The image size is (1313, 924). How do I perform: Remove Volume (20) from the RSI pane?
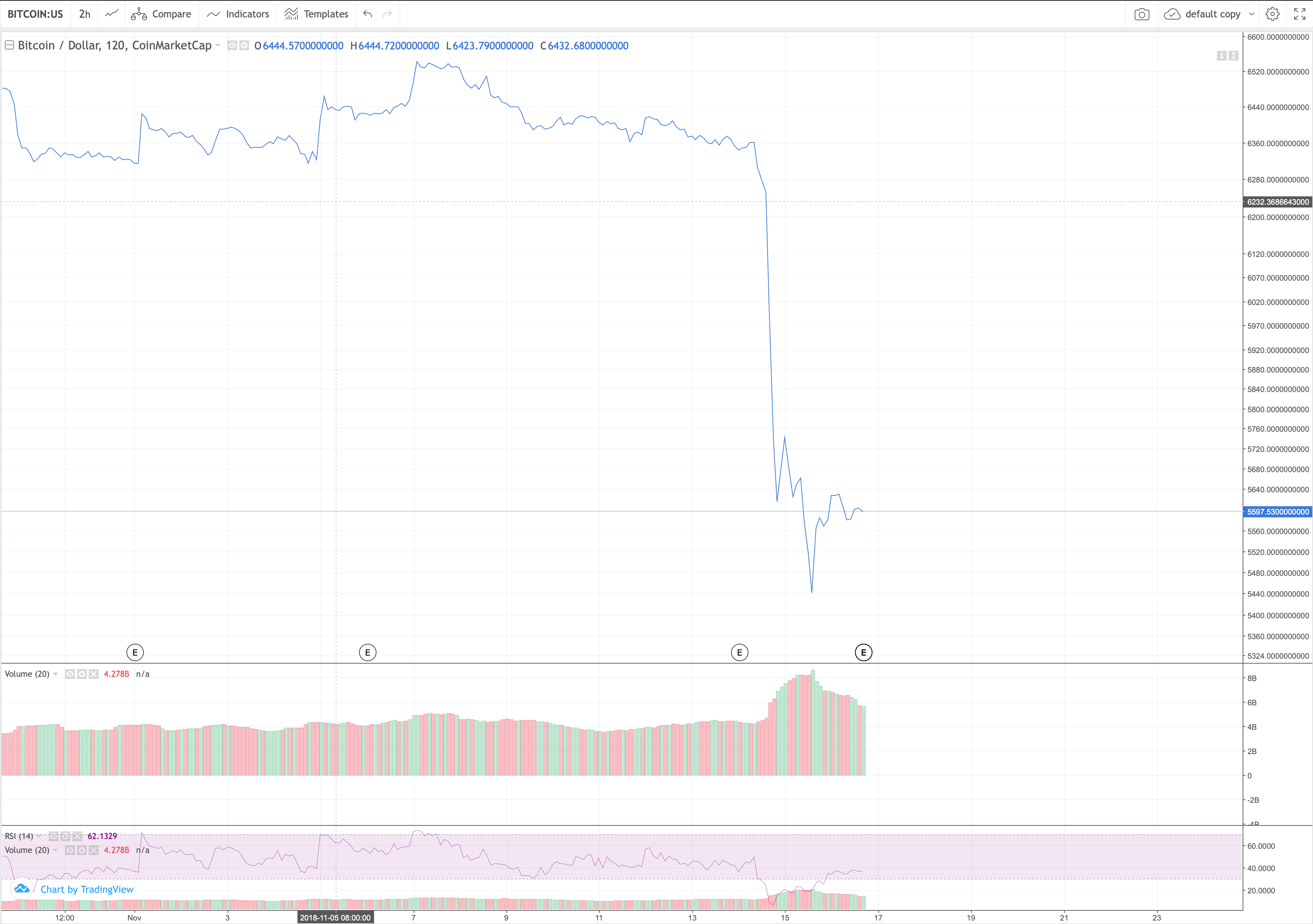(x=94, y=850)
